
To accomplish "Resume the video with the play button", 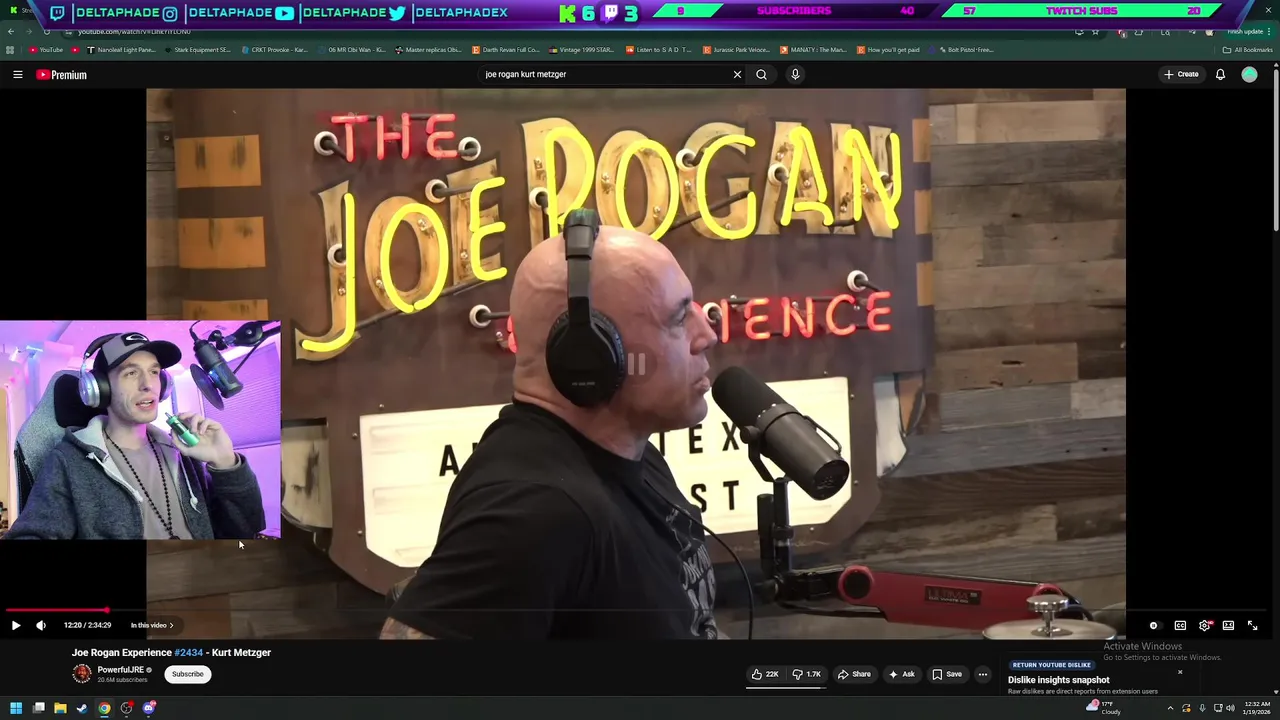I will (16, 625).
